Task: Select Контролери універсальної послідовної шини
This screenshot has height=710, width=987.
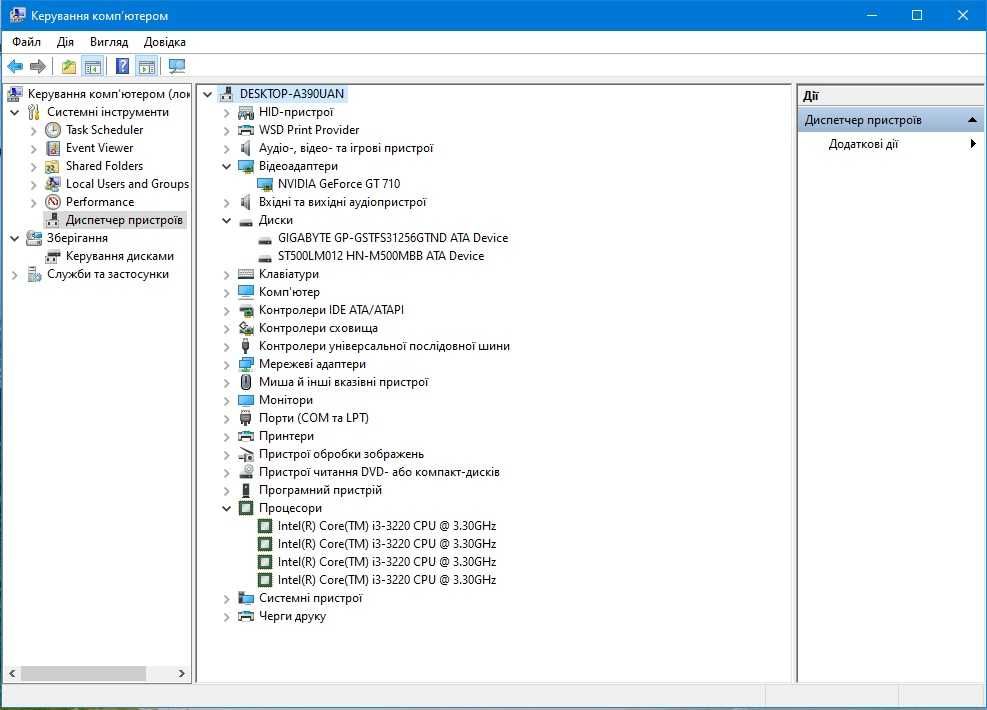Action: pyautogui.click(x=384, y=346)
